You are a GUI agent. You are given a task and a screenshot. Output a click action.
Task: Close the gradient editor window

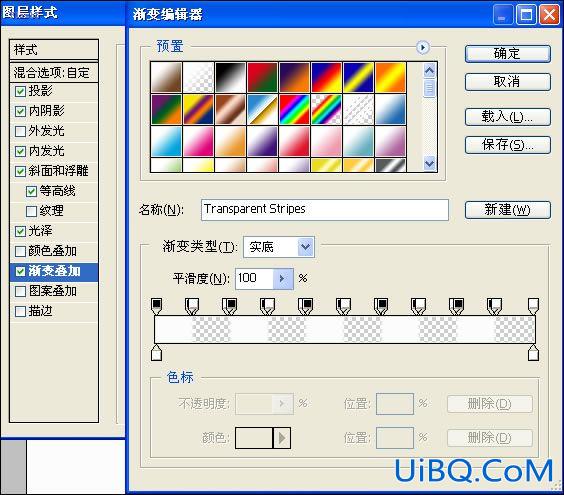click(549, 14)
